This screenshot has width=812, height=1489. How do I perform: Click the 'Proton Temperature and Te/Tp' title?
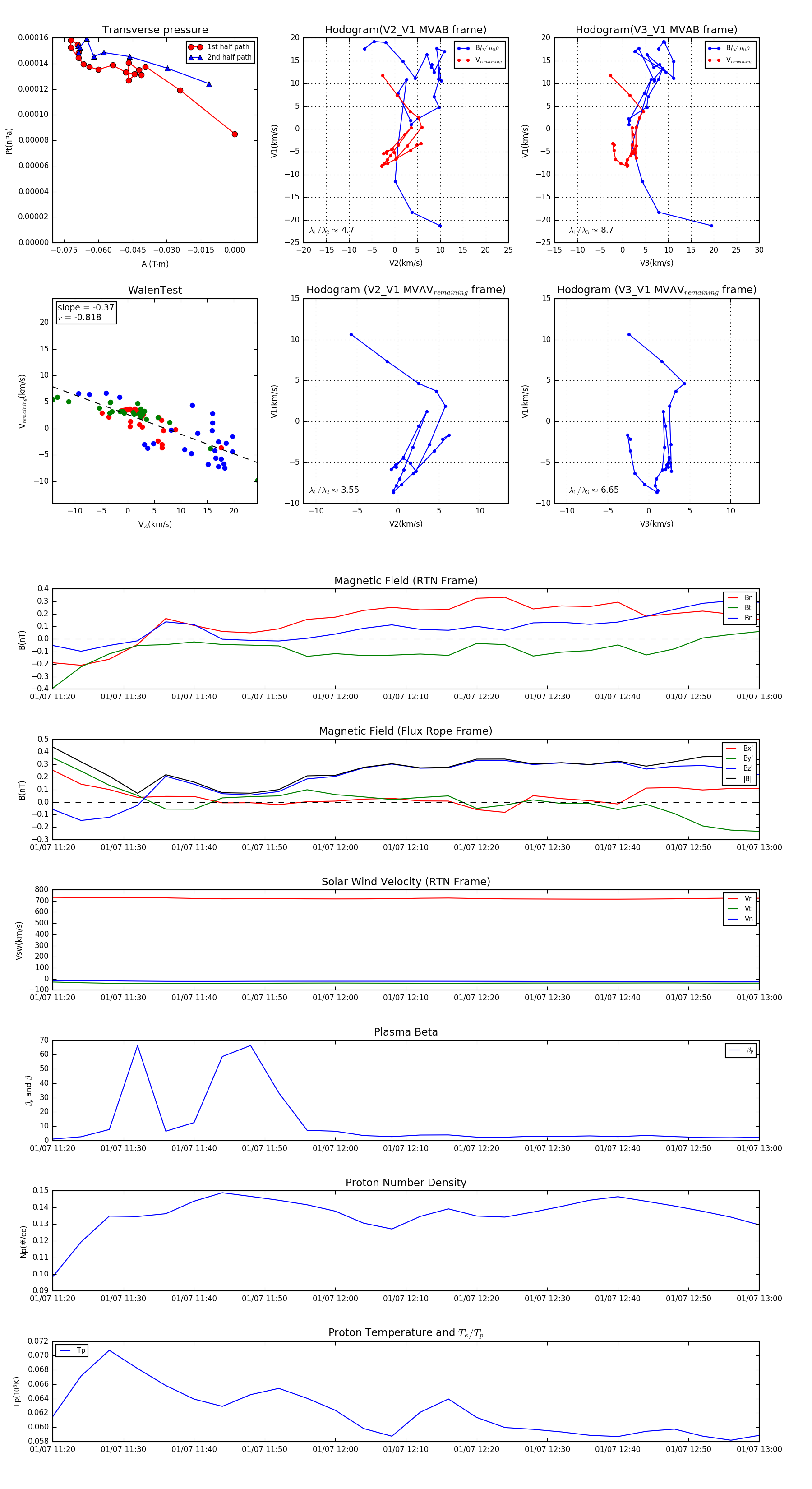[x=406, y=1333]
